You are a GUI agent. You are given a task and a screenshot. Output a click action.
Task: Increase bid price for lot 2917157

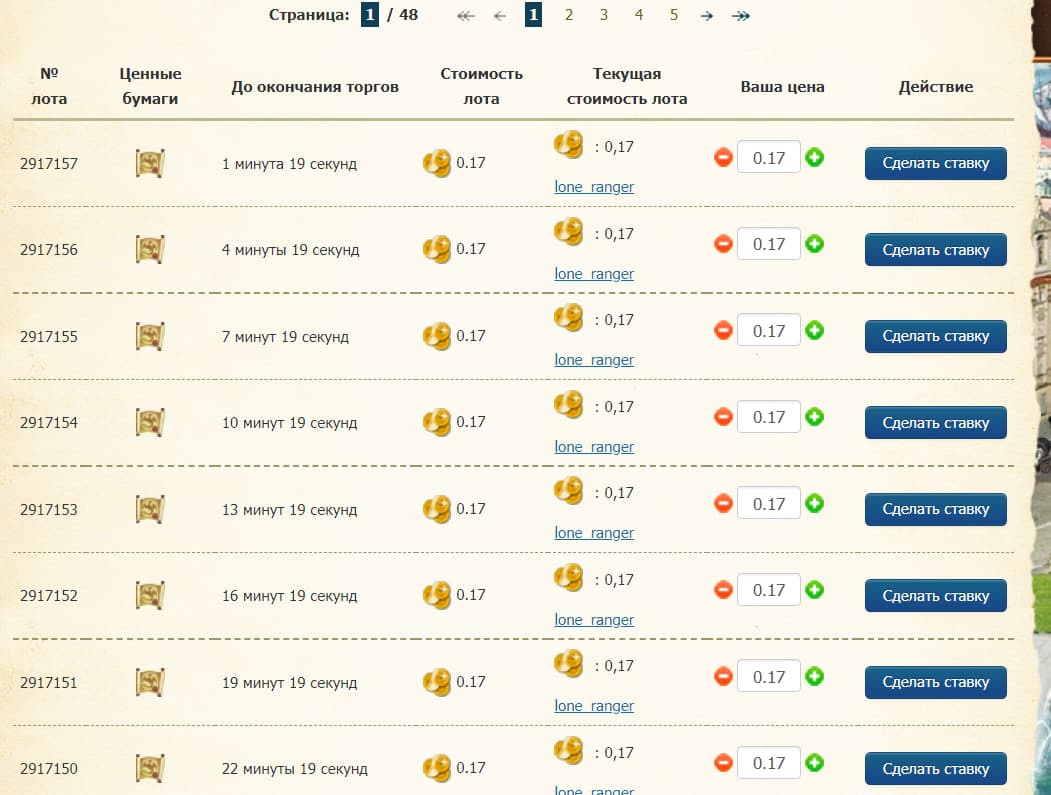click(814, 158)
